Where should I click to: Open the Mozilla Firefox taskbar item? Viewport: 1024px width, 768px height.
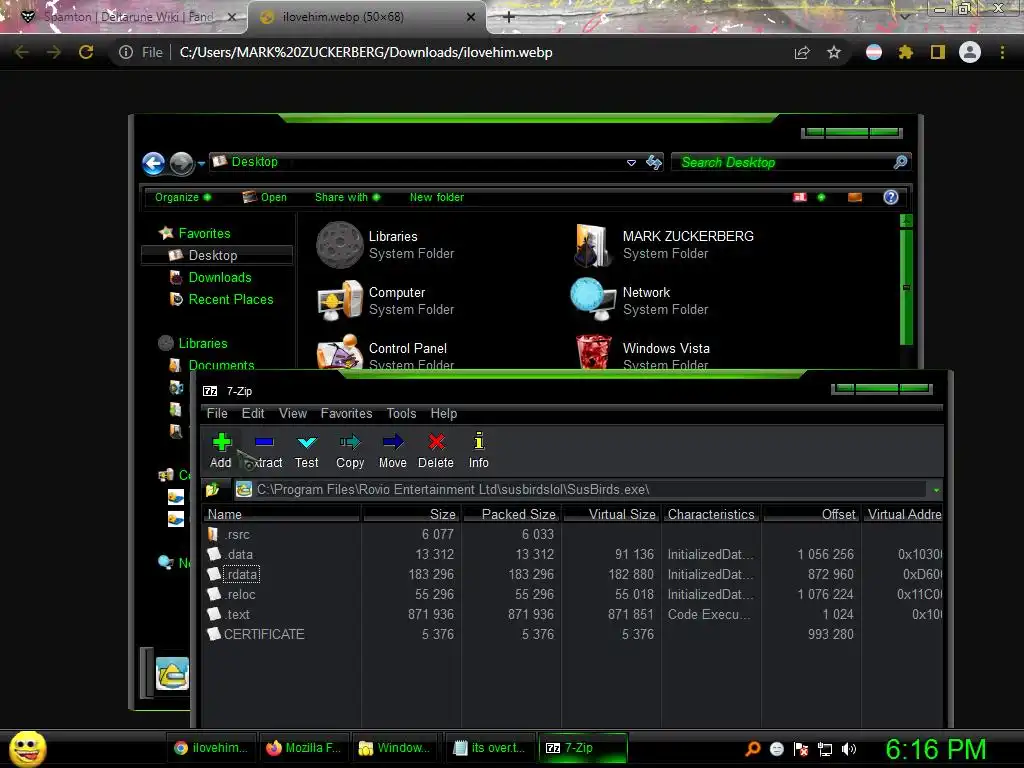click(x=304, y=748)
